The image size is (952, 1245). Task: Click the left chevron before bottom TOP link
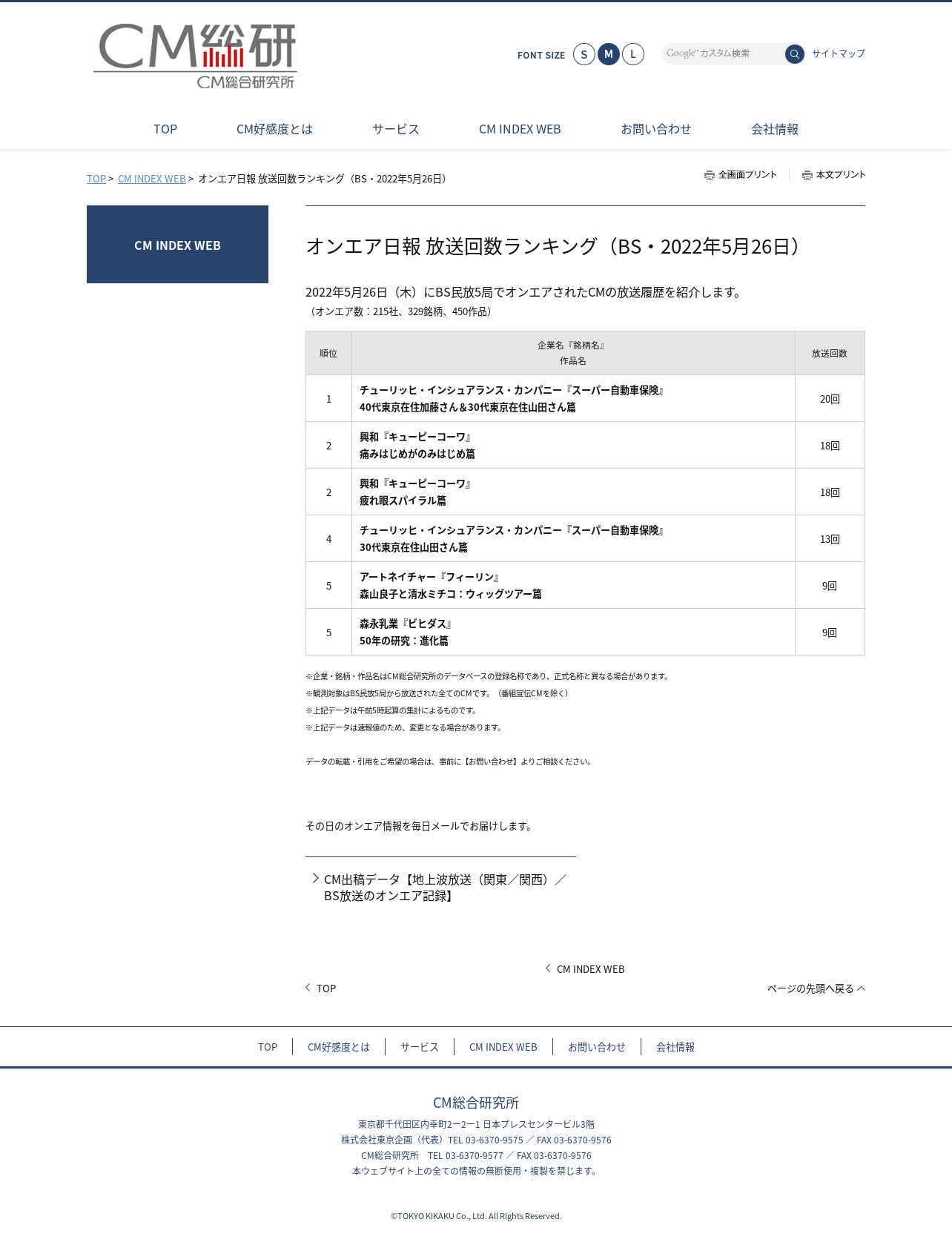click(308, 987)
